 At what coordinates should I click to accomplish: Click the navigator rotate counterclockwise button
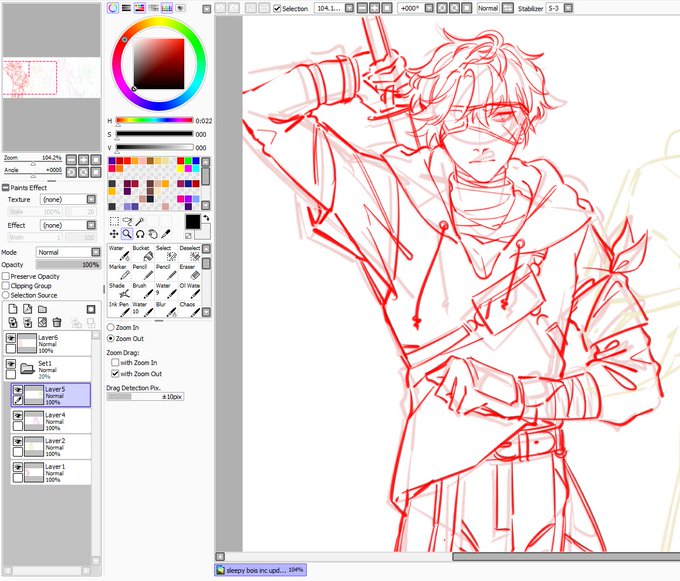coord(71,172)
